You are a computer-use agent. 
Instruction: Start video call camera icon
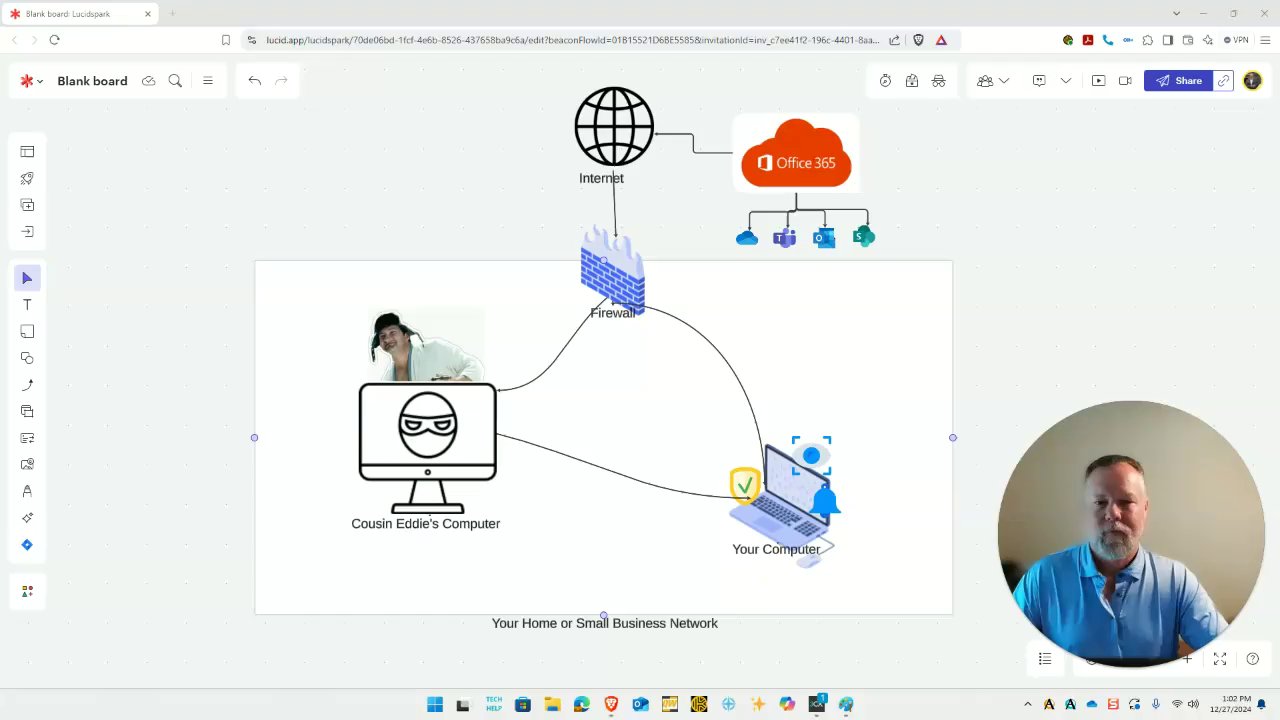(1125, 81)
